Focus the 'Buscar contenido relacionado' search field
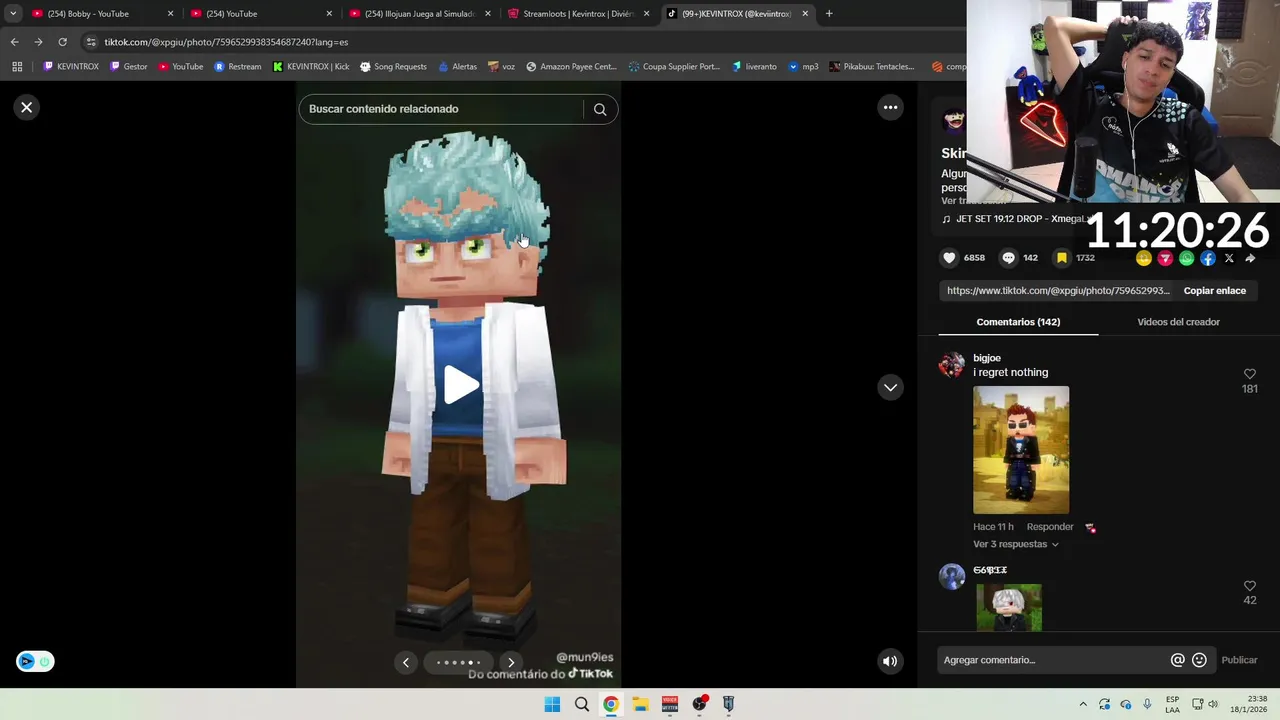Image resolution: width=1280 pixels, height=720 pixels. click(440, 109)
